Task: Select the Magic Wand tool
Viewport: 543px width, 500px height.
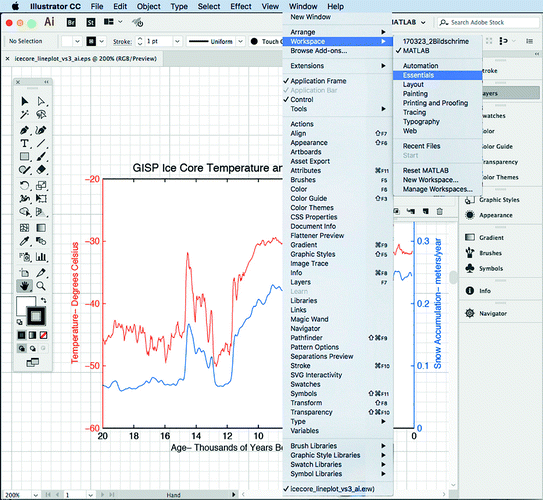Action: tap(24, 114)
